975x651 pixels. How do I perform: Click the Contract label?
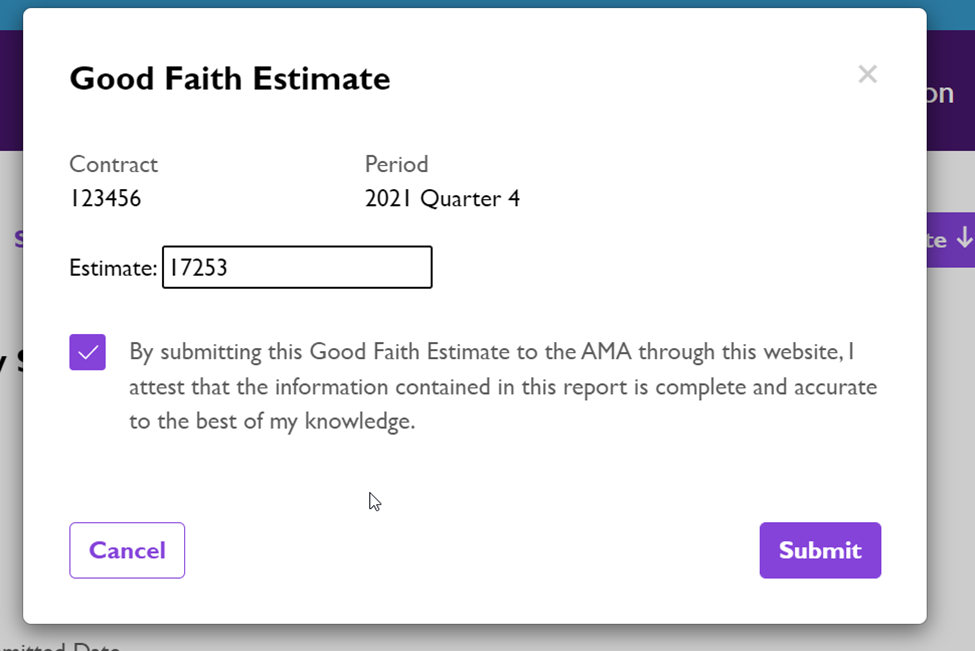tap(113, 164)
